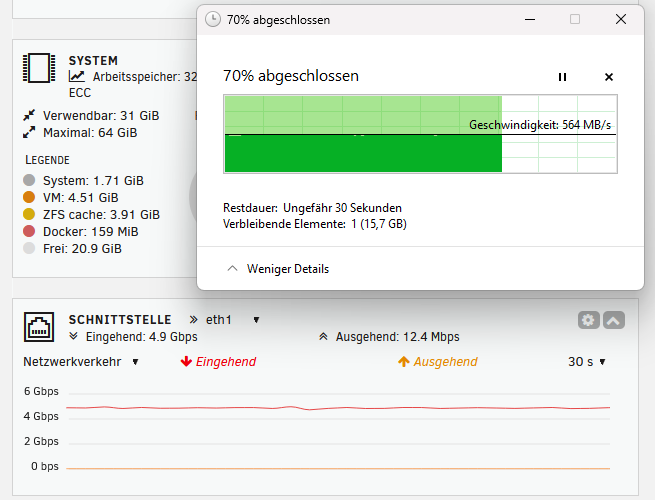Click the 2 Gbps axis label
655x500 pixels.
[x=41, y=442]
